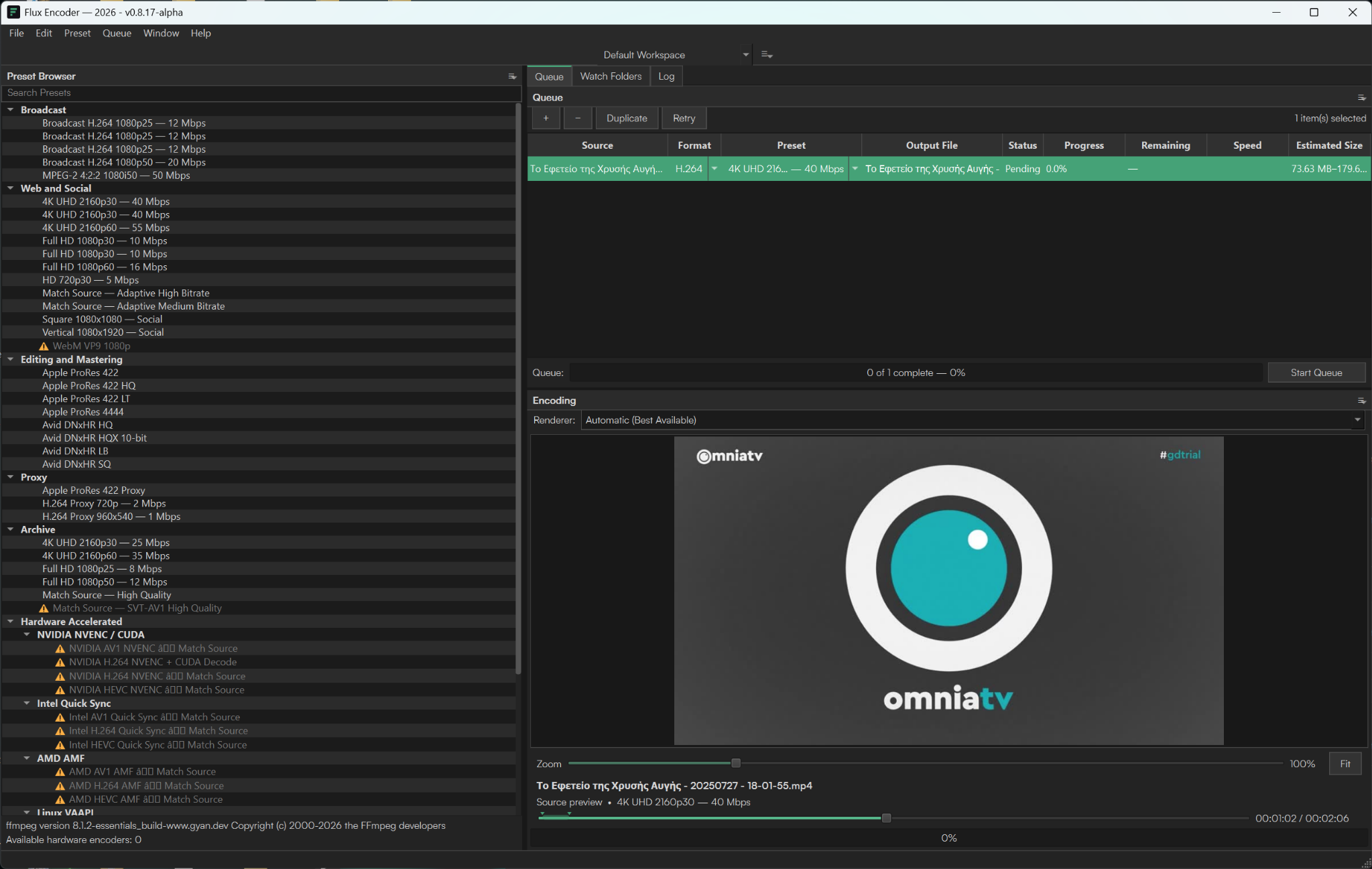The width and height of the screenshot is (1372, 869).
Task: Select the Queue tab
Action: [x=549, y=76]
